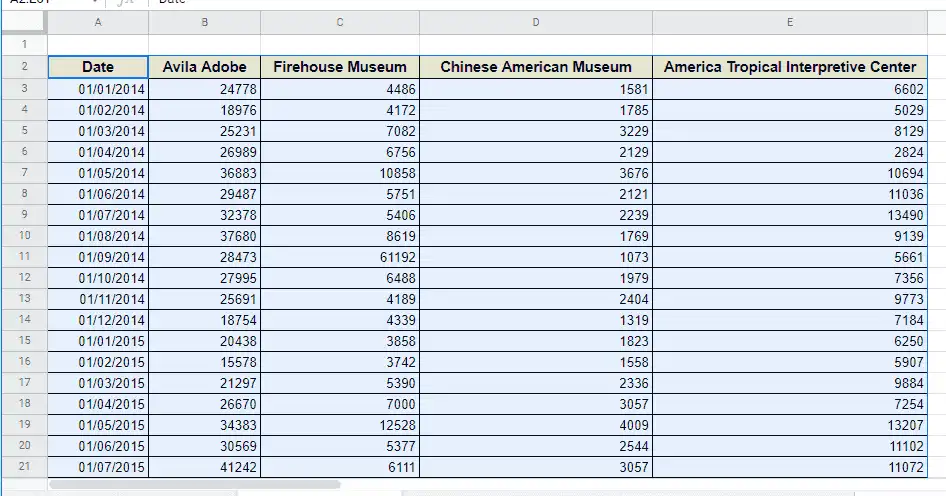Select row 7 header
The height and width of the screenshot is (496, 946).
click(x=24, y=173)
